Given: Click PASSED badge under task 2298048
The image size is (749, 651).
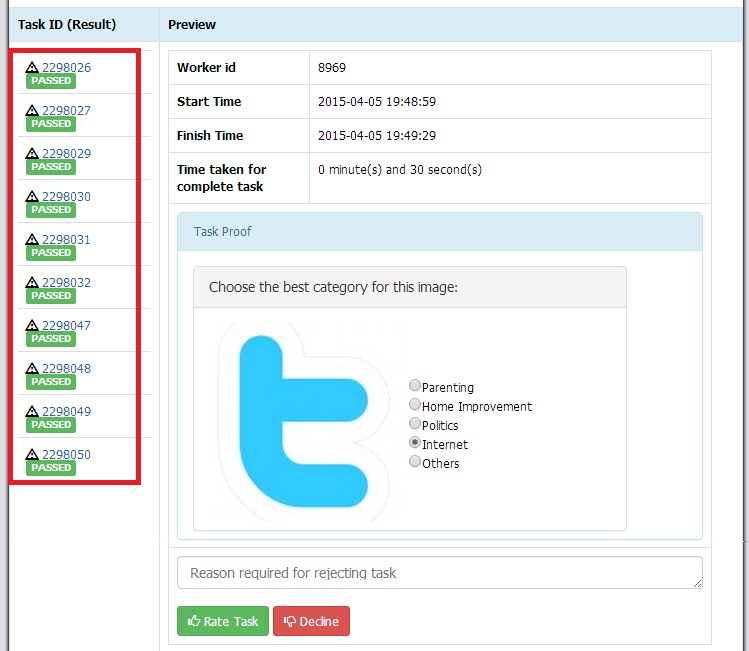Looking at the screenshot, I should pyautogui.click(x=51, y=382).
